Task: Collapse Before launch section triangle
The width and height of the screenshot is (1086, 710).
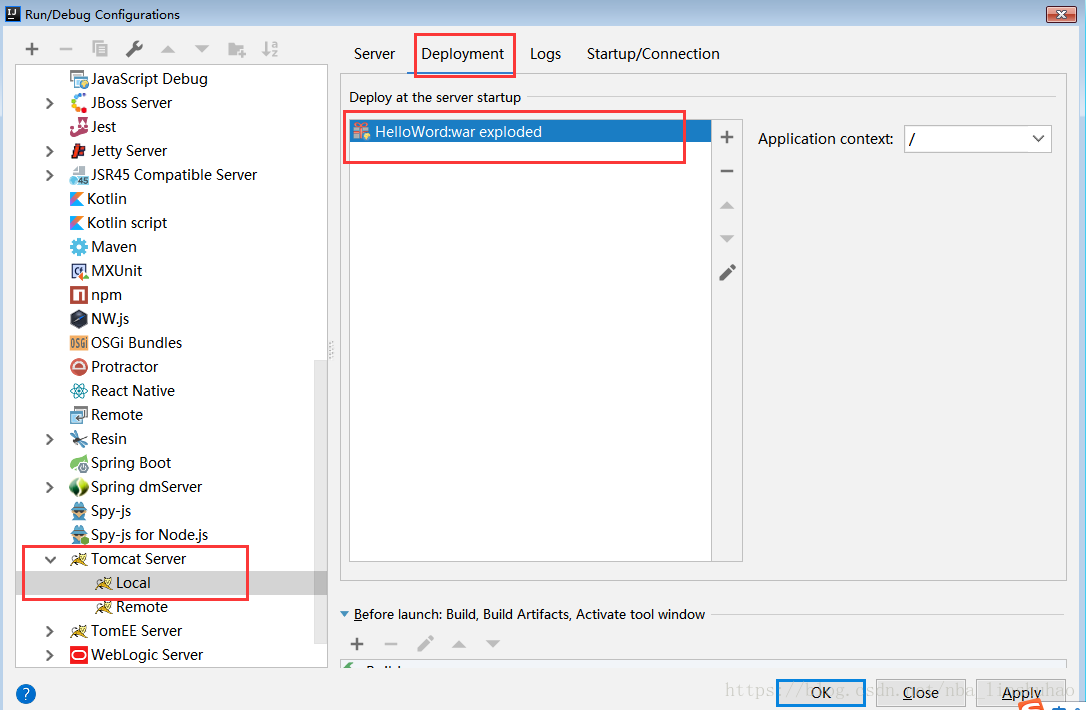Action: point(345,614)
